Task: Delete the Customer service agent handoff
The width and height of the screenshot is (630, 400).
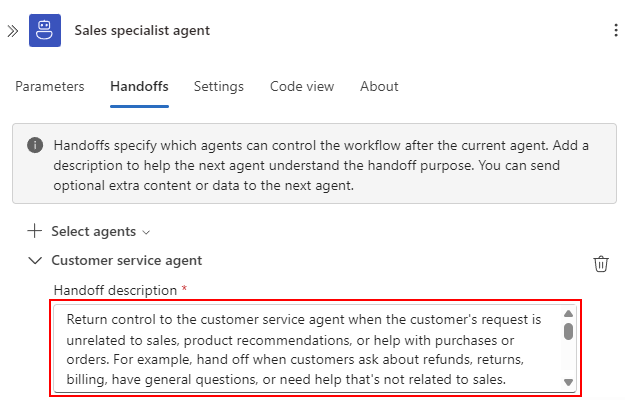Action: point(601,264)
